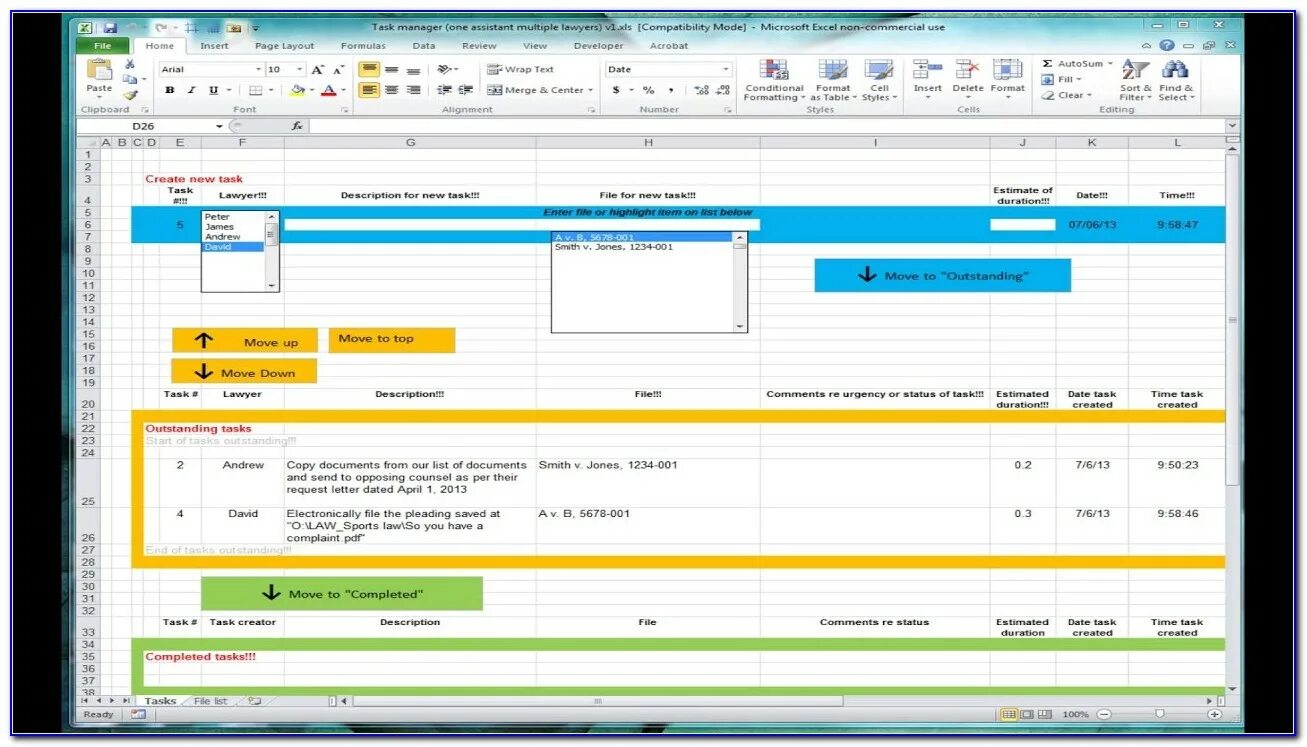The image size is (1307, 747).
Task: Switch to Page Layout view in status bar
Action: point(1028,714)
